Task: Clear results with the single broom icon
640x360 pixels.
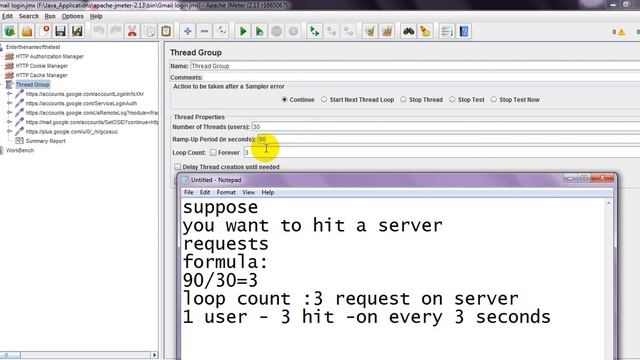Action: (x=370, y=31)
